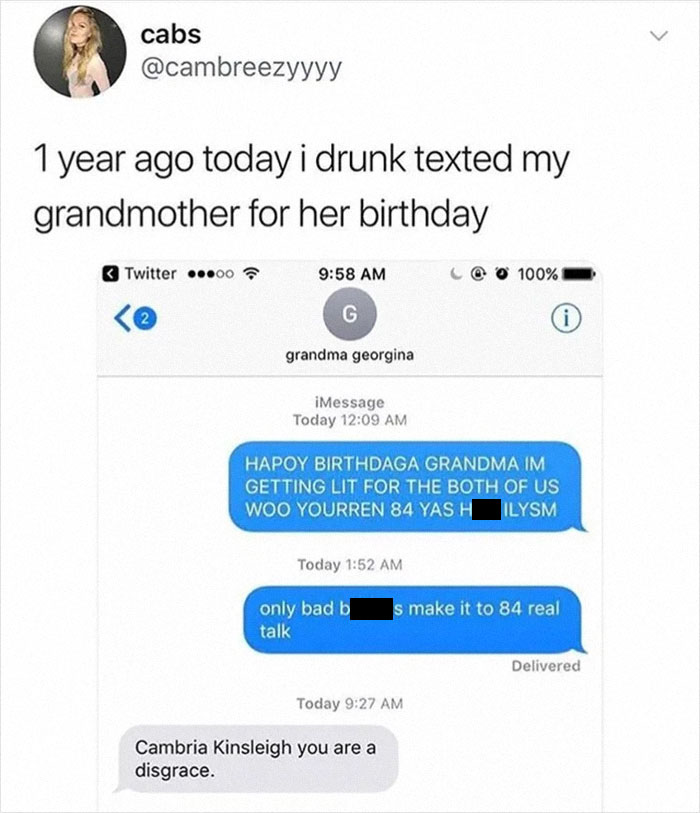The width and height of the screenshot is (700, 813).
Task: Tap the G contact avatar circle
Action: pos(350,314)
